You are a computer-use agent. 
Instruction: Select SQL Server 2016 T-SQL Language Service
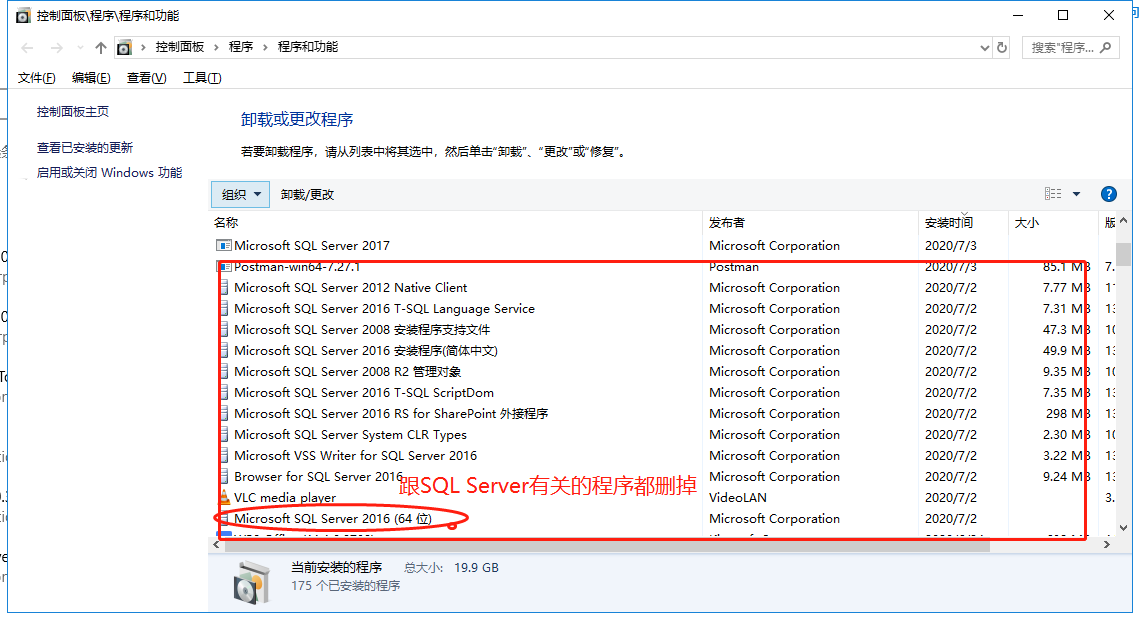point(384,309)
